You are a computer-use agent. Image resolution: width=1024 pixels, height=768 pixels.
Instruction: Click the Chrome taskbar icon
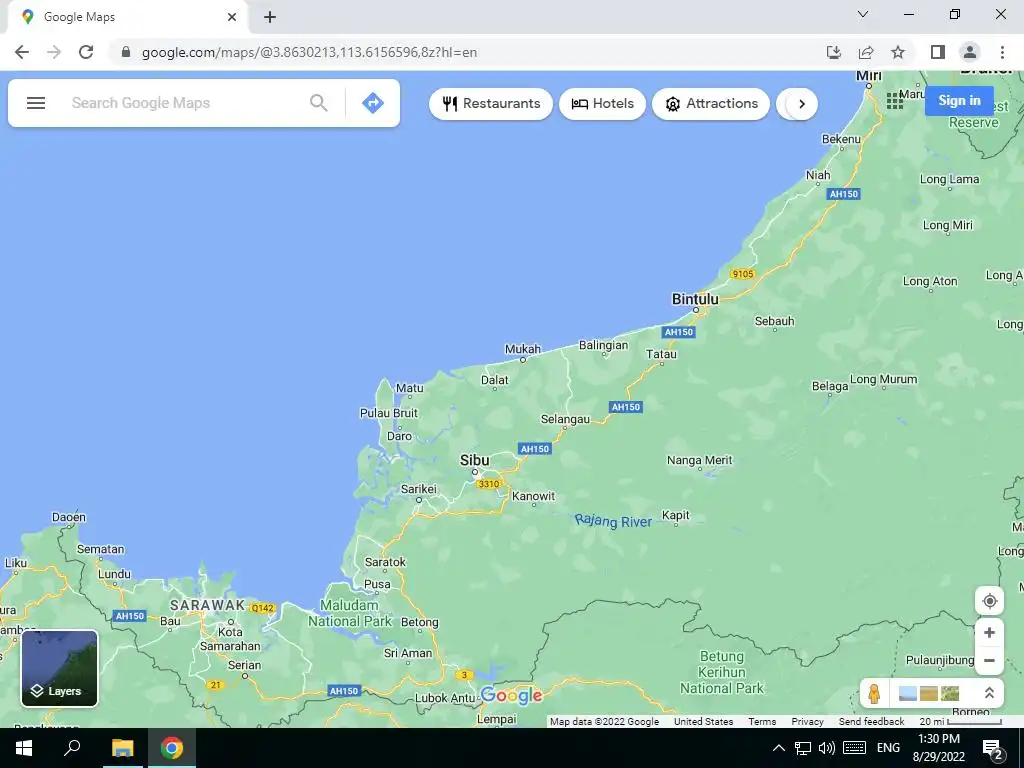(172, 748)
